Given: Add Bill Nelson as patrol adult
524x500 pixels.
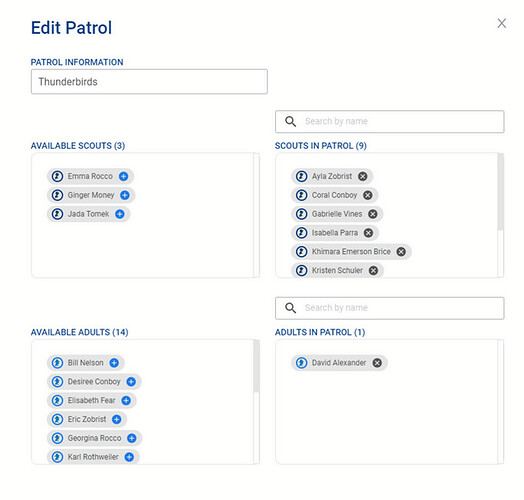Looking at the screenshot, I should point(114,363).
